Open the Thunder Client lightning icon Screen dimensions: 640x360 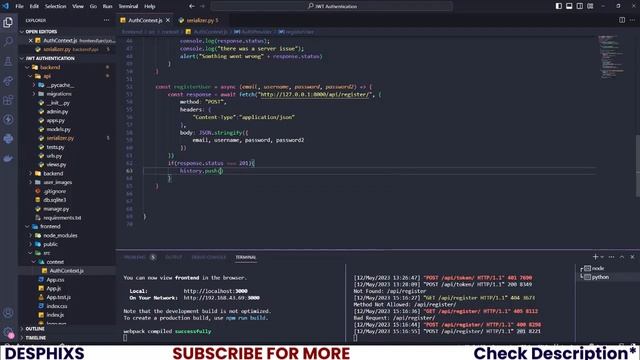[x=8, y=119]
